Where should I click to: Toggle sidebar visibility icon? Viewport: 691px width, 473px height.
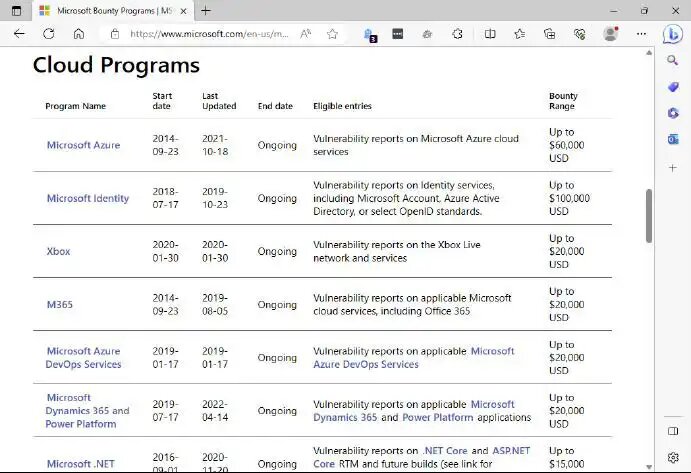click(673, 431)
